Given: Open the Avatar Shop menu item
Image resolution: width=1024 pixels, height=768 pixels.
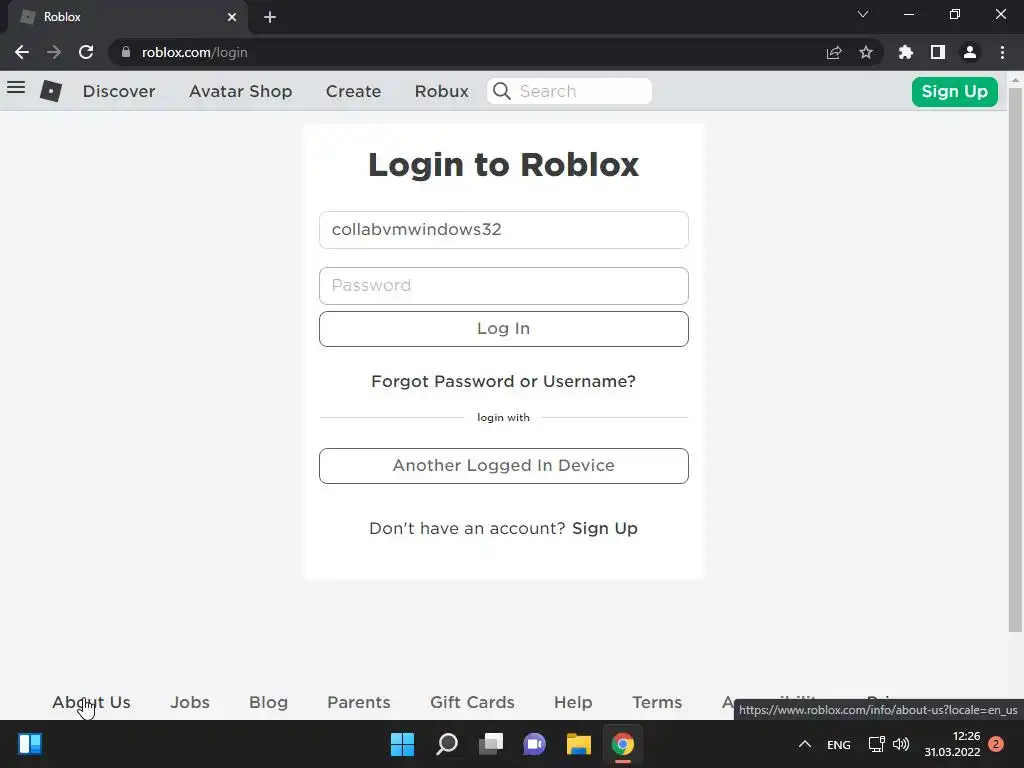Looking at the screenshot, I should point(240,91).
